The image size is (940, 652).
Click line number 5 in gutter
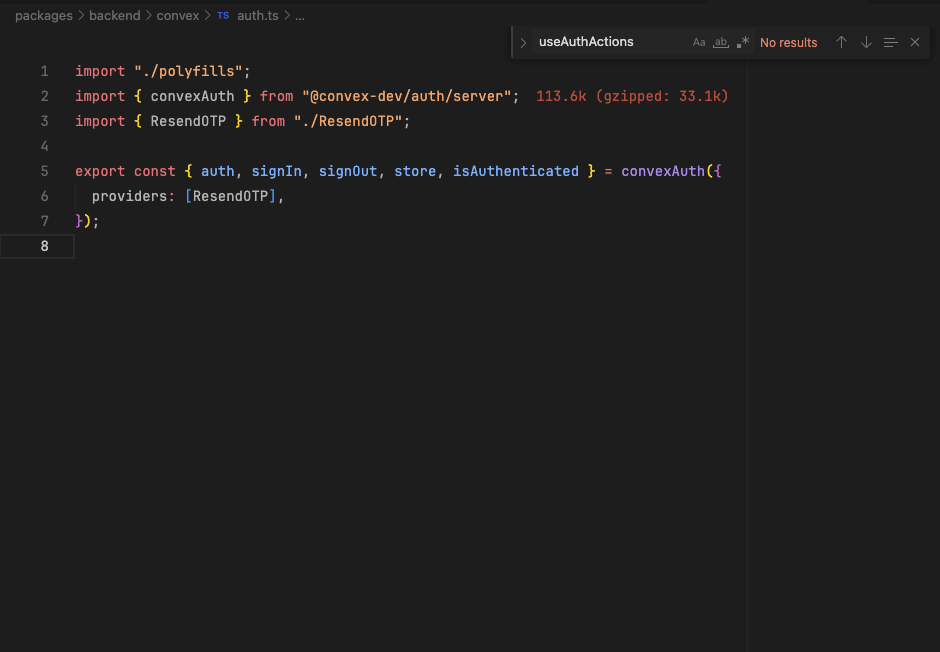point(44,171)
